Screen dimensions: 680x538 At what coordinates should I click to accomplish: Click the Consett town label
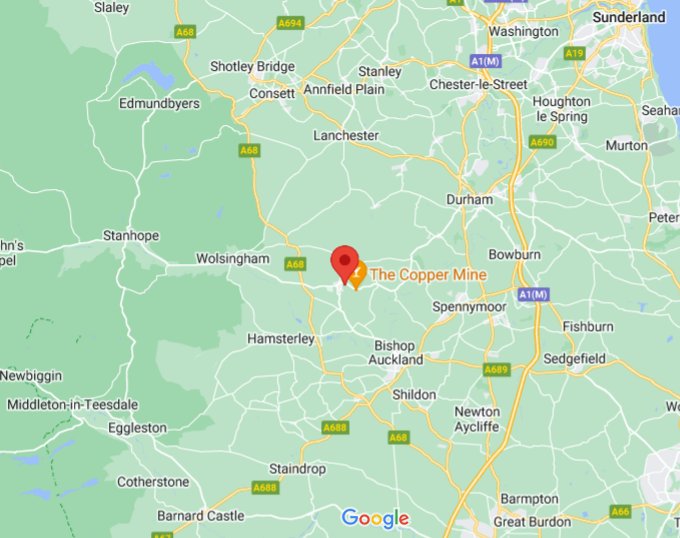[x=272, y=93]
